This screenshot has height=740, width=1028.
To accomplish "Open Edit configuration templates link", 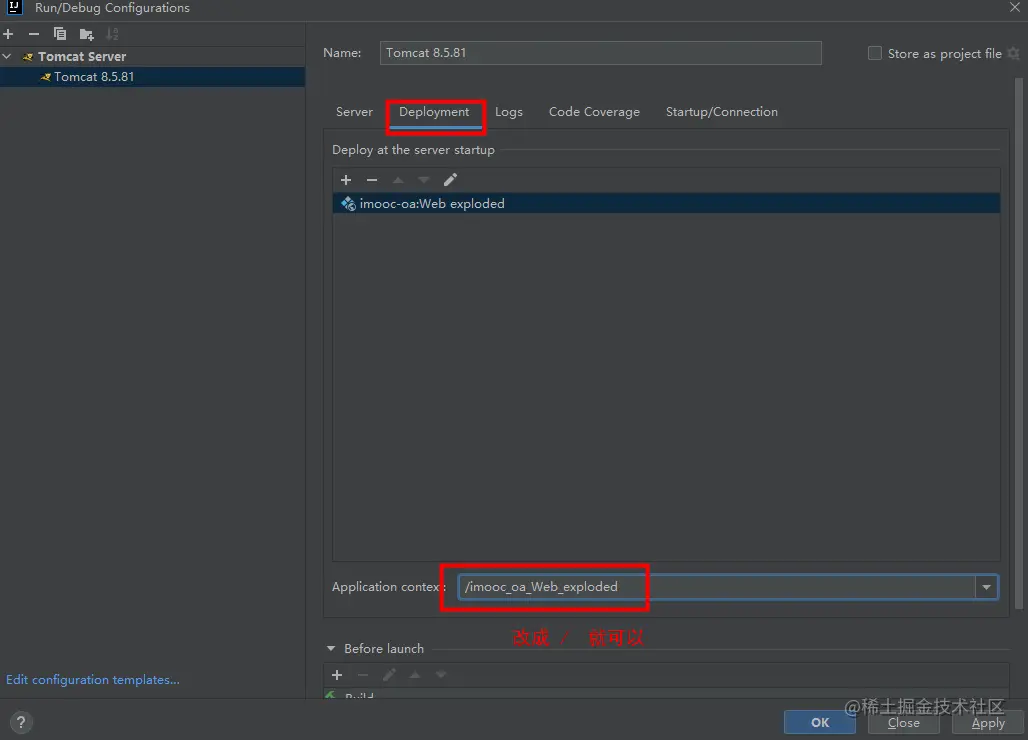I will 92,680.
